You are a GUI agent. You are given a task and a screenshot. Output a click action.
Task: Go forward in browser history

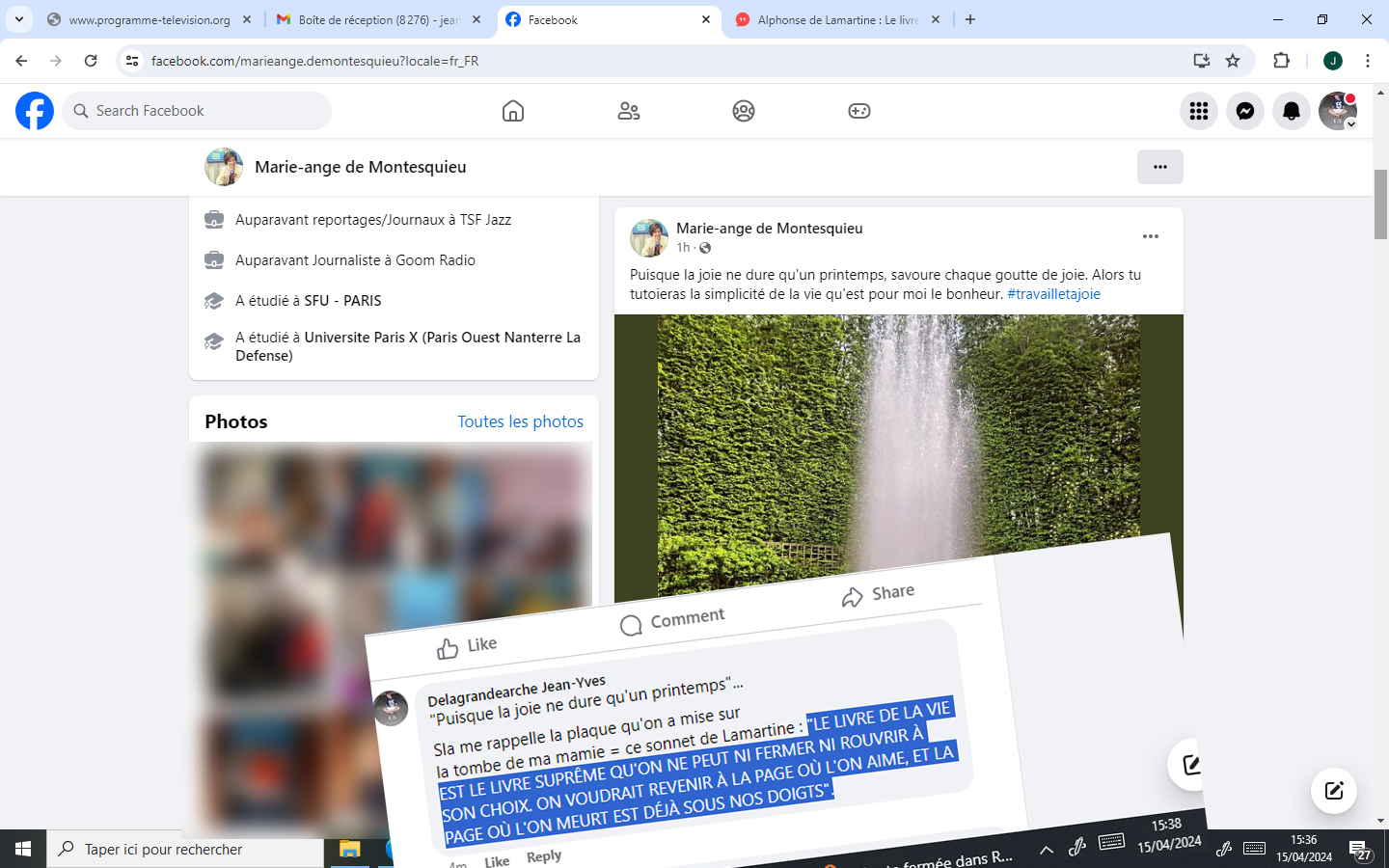(x=56, y=61)
